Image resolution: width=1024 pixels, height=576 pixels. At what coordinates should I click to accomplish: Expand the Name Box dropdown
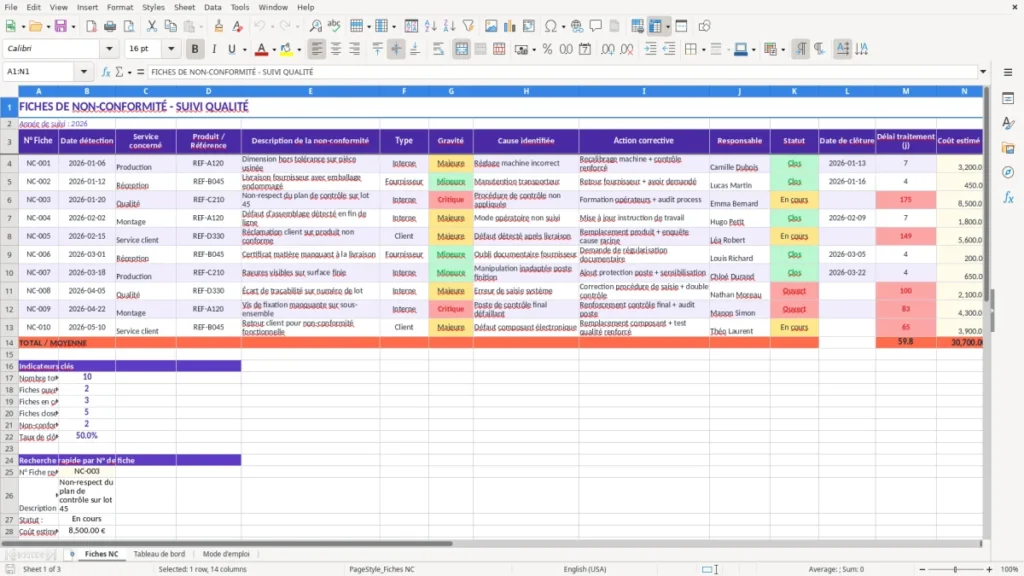point(84,72)
